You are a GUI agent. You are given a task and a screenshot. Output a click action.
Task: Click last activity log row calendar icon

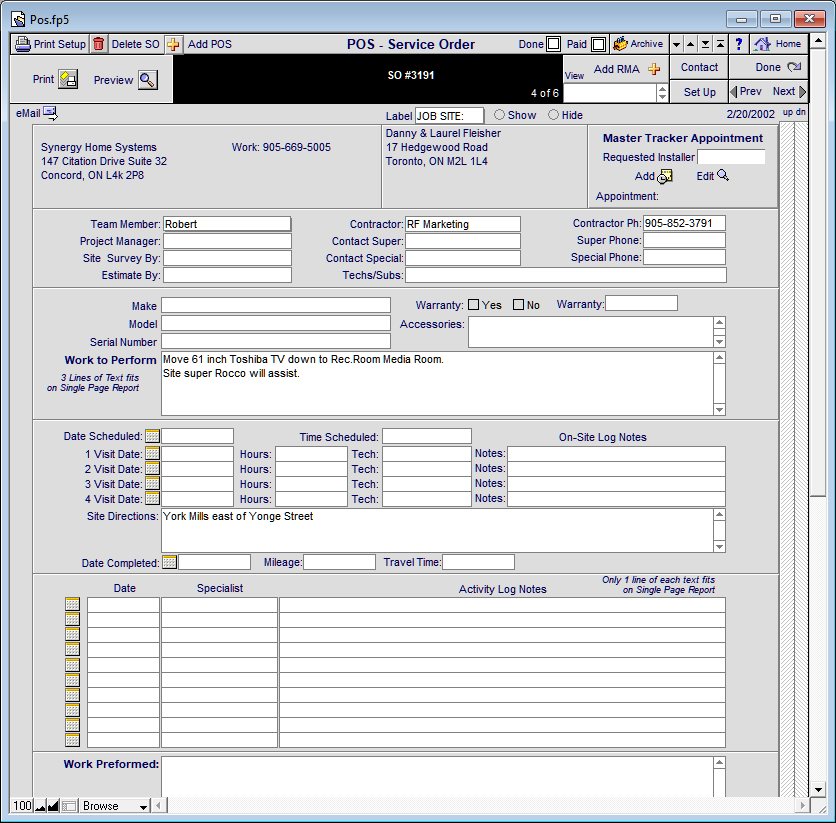point(73,740)
